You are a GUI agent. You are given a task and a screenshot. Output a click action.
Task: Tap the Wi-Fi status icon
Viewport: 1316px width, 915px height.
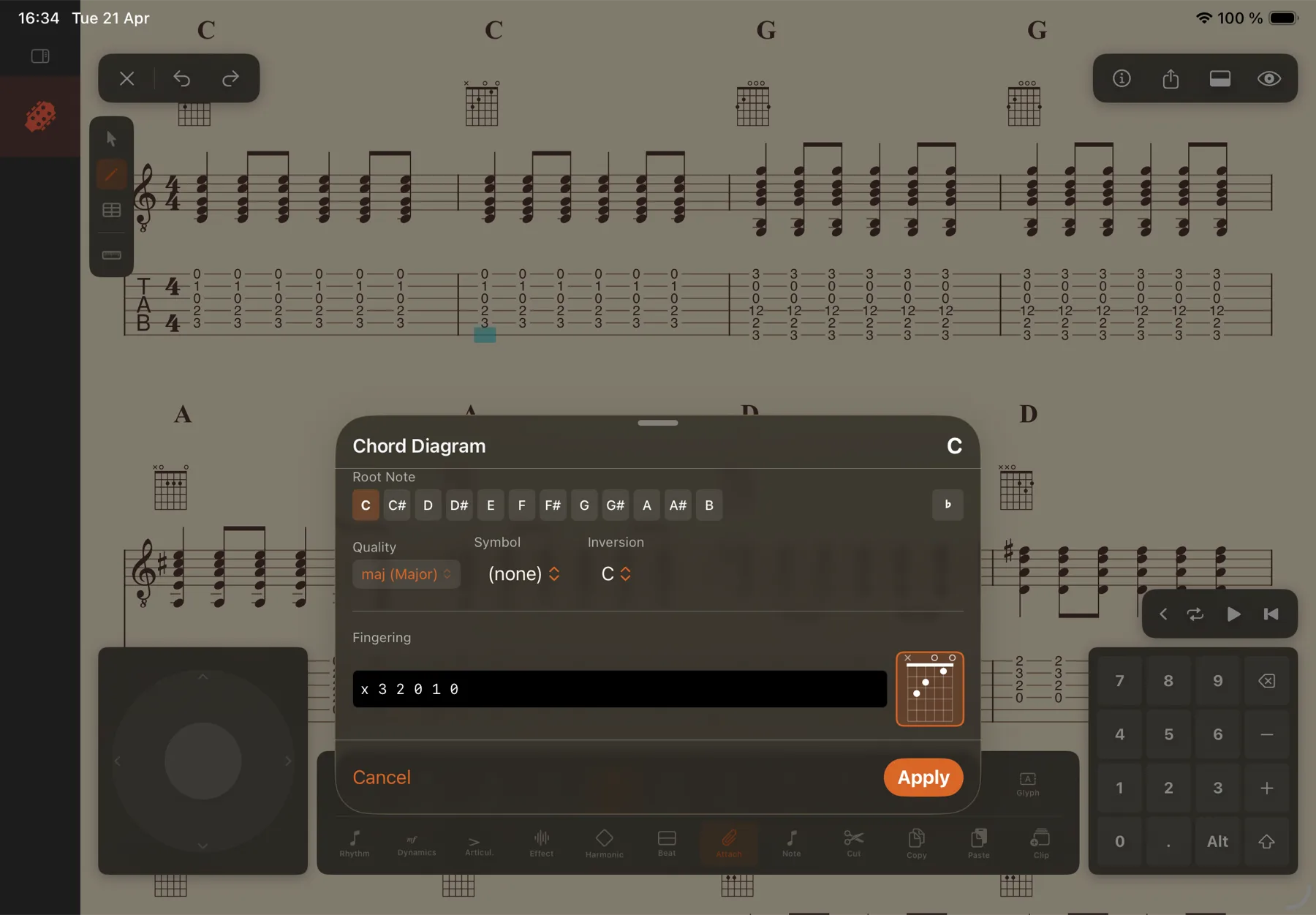tap(1203, 18)
